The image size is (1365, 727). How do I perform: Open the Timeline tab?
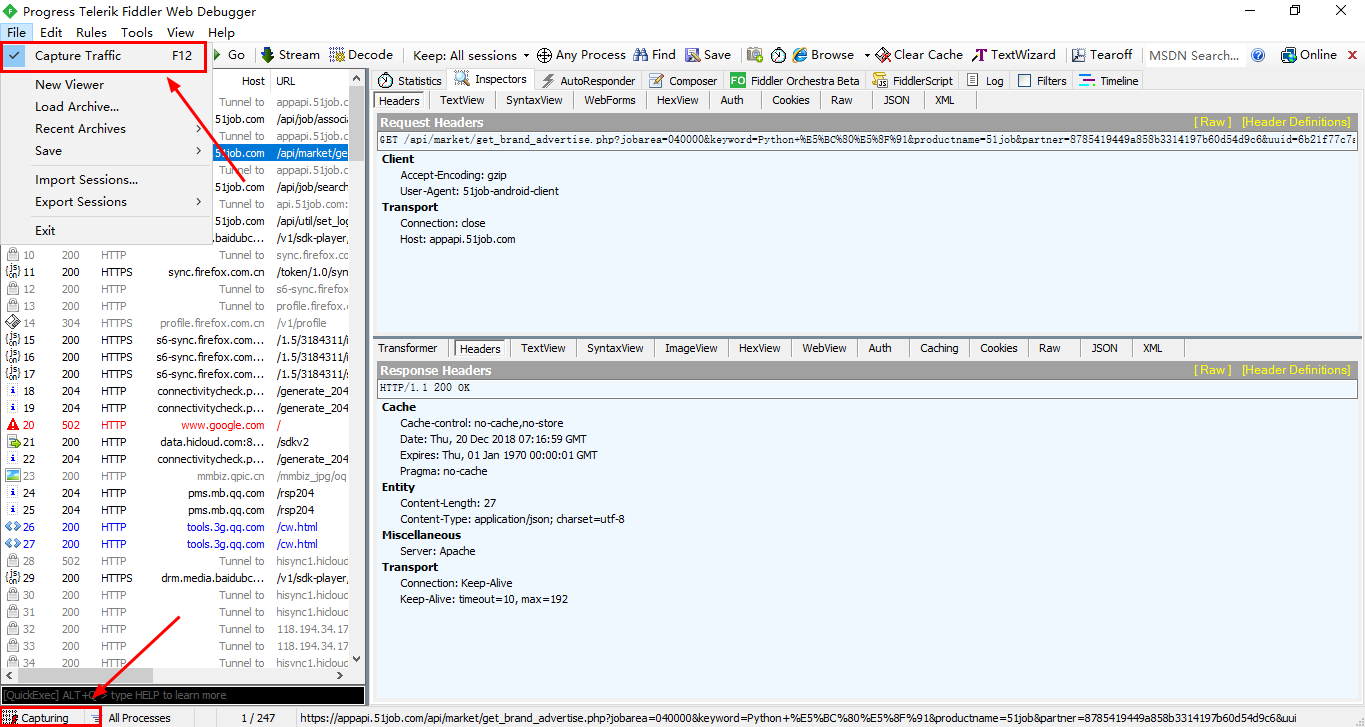coord(1109,81)
